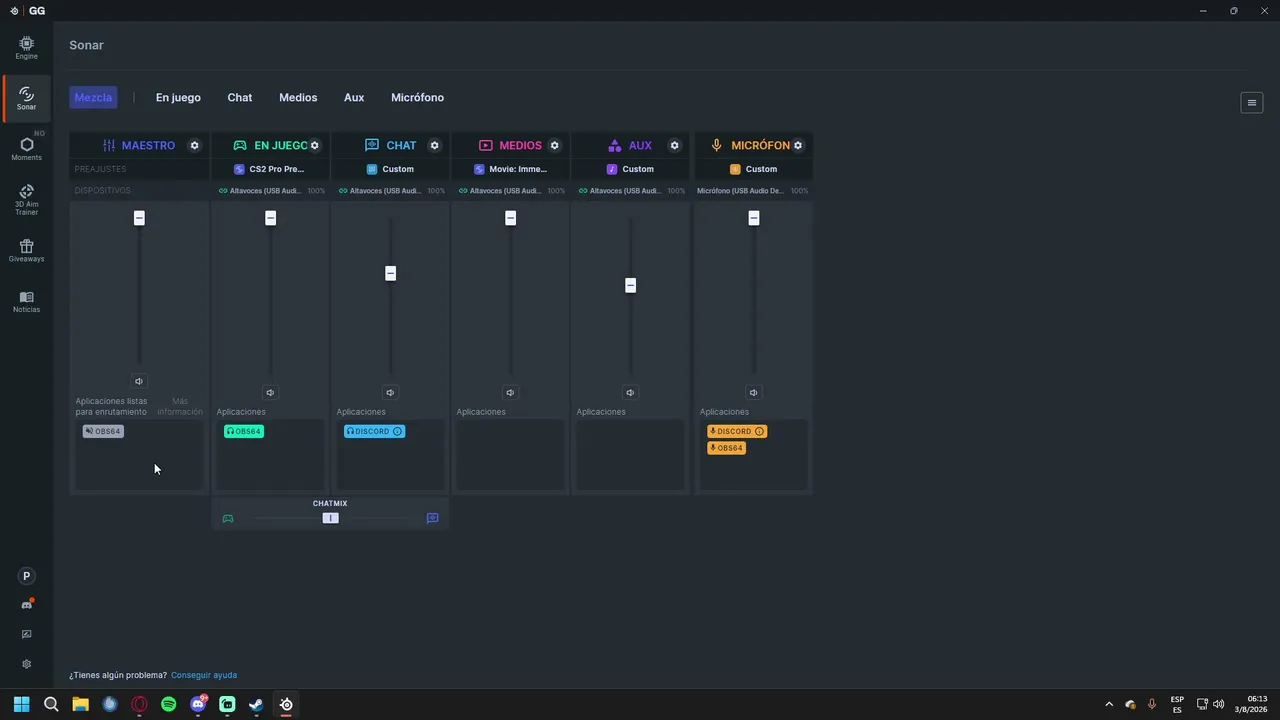The width and height of the screenshot is (1280, 720).
Task: Open the Sonar section in the sidebar
Action: [26, 98]
